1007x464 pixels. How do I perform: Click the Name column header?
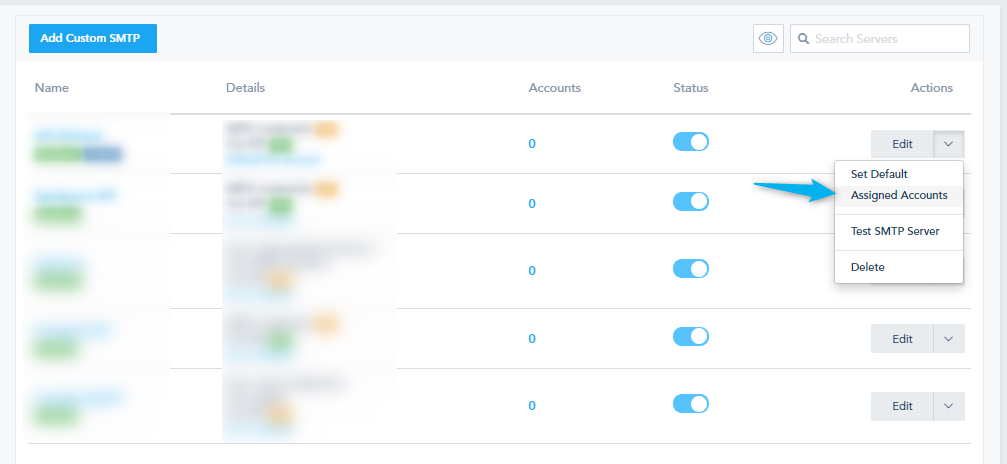point(51,88)
